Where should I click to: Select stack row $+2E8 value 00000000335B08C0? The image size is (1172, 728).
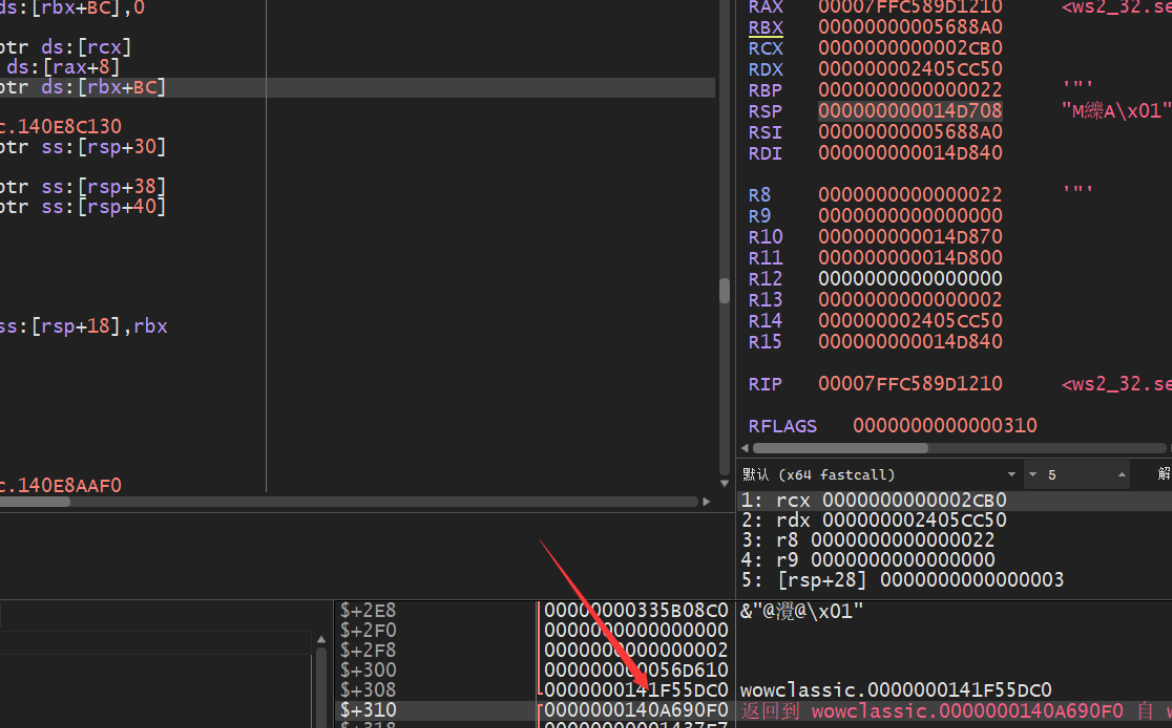click(635, 611)
